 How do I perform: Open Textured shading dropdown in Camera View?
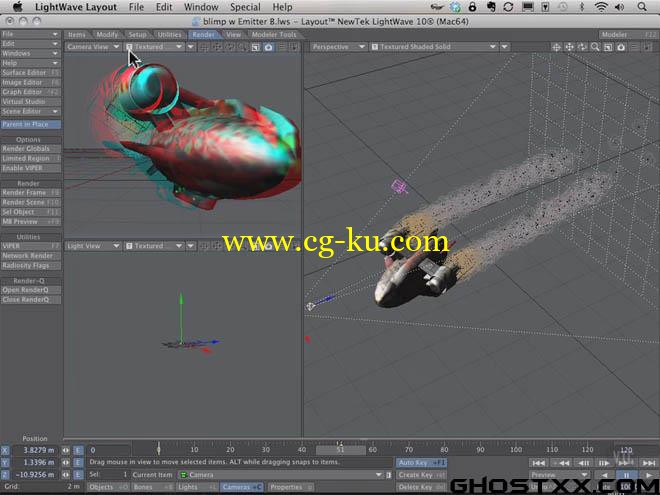(x=154, y=47)
